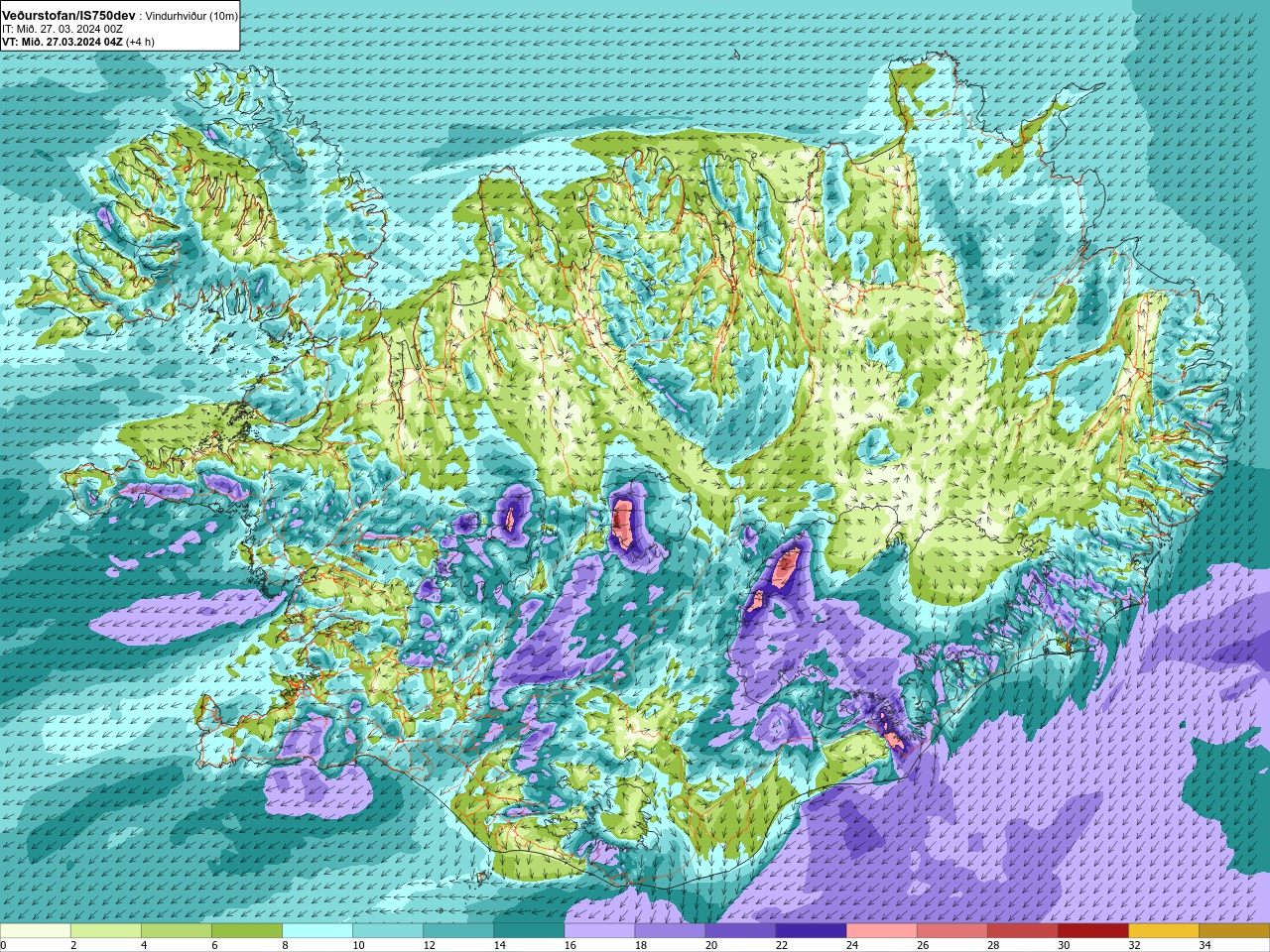The height and width of the screenshot is (952, 1270).
Task: Click the medium teal 12–14 legend swatch
Action: 458,931
